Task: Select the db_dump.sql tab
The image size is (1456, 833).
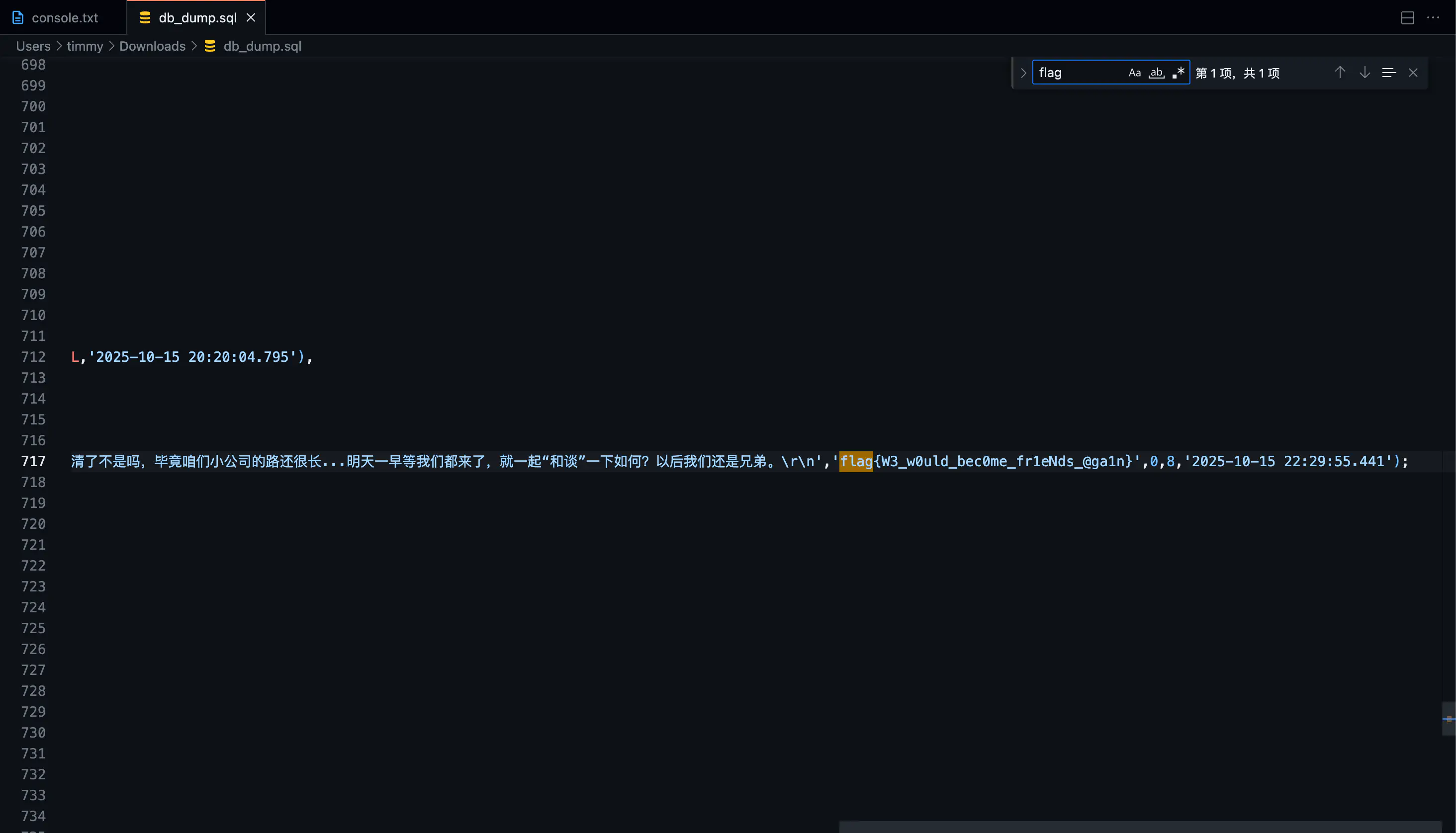Action: pos(197,18)
